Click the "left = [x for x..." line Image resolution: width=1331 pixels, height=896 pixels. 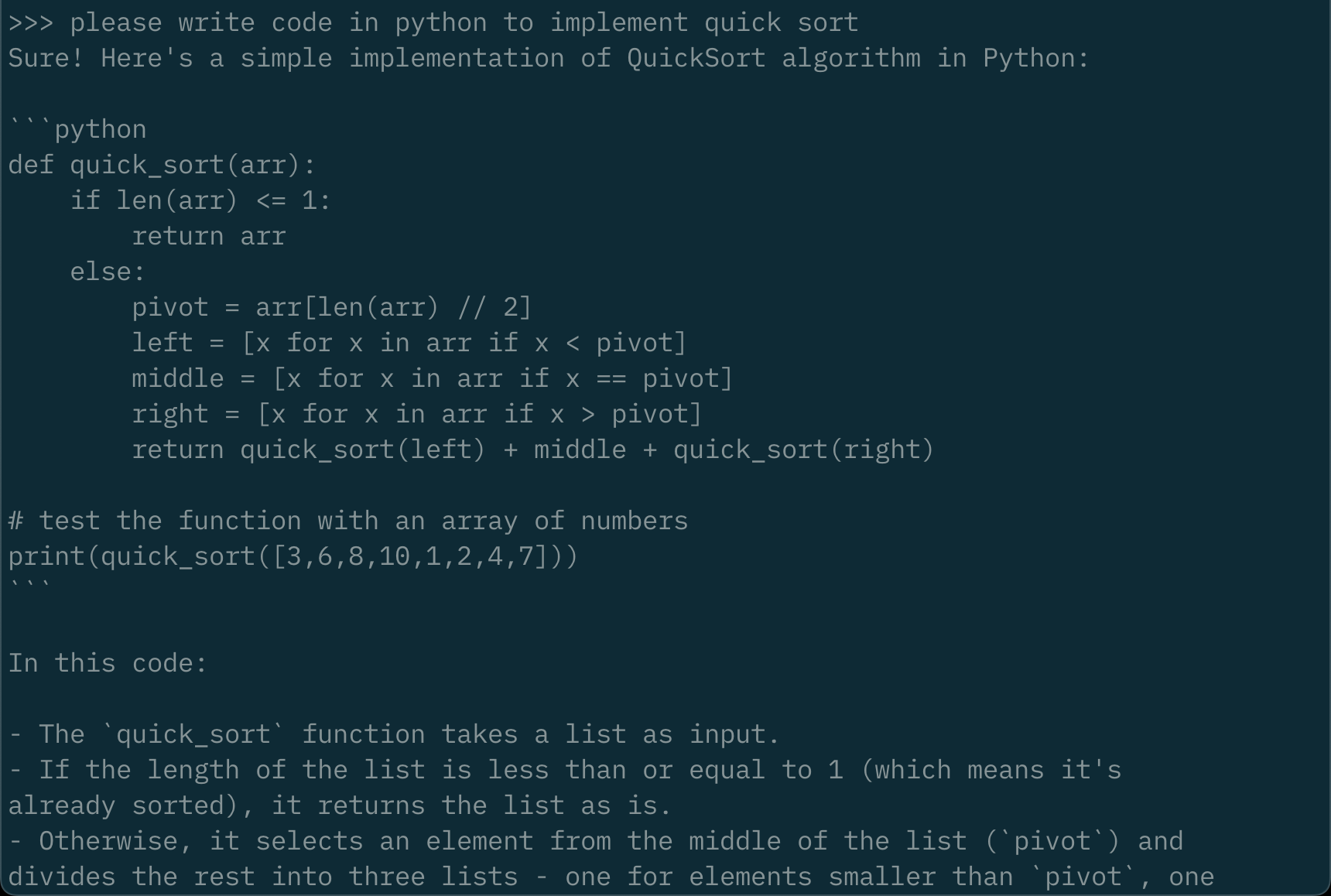[x=409, y=343]
